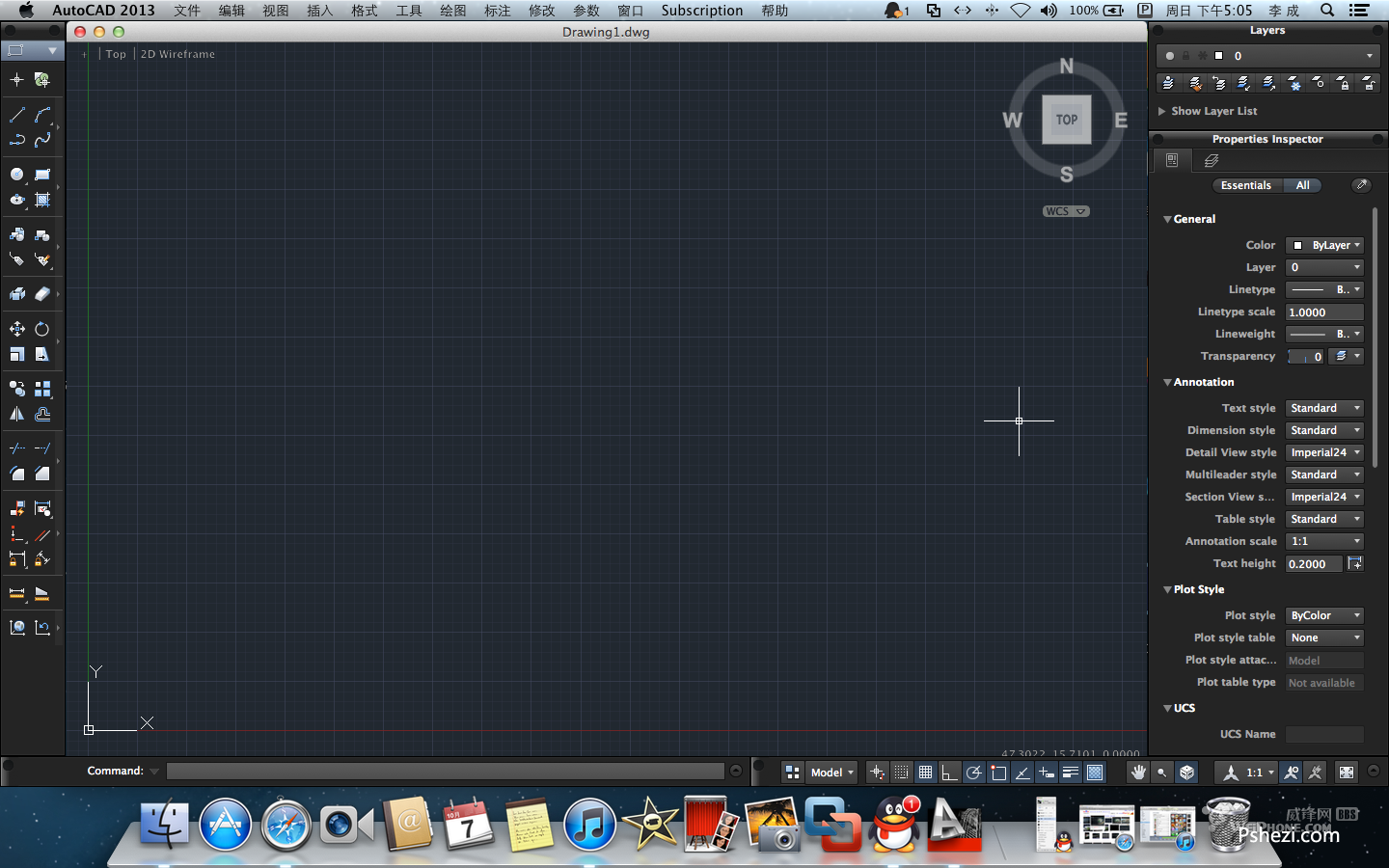
Task: Click the freeze layer snowflake icon
Action: coord(1294,83)
